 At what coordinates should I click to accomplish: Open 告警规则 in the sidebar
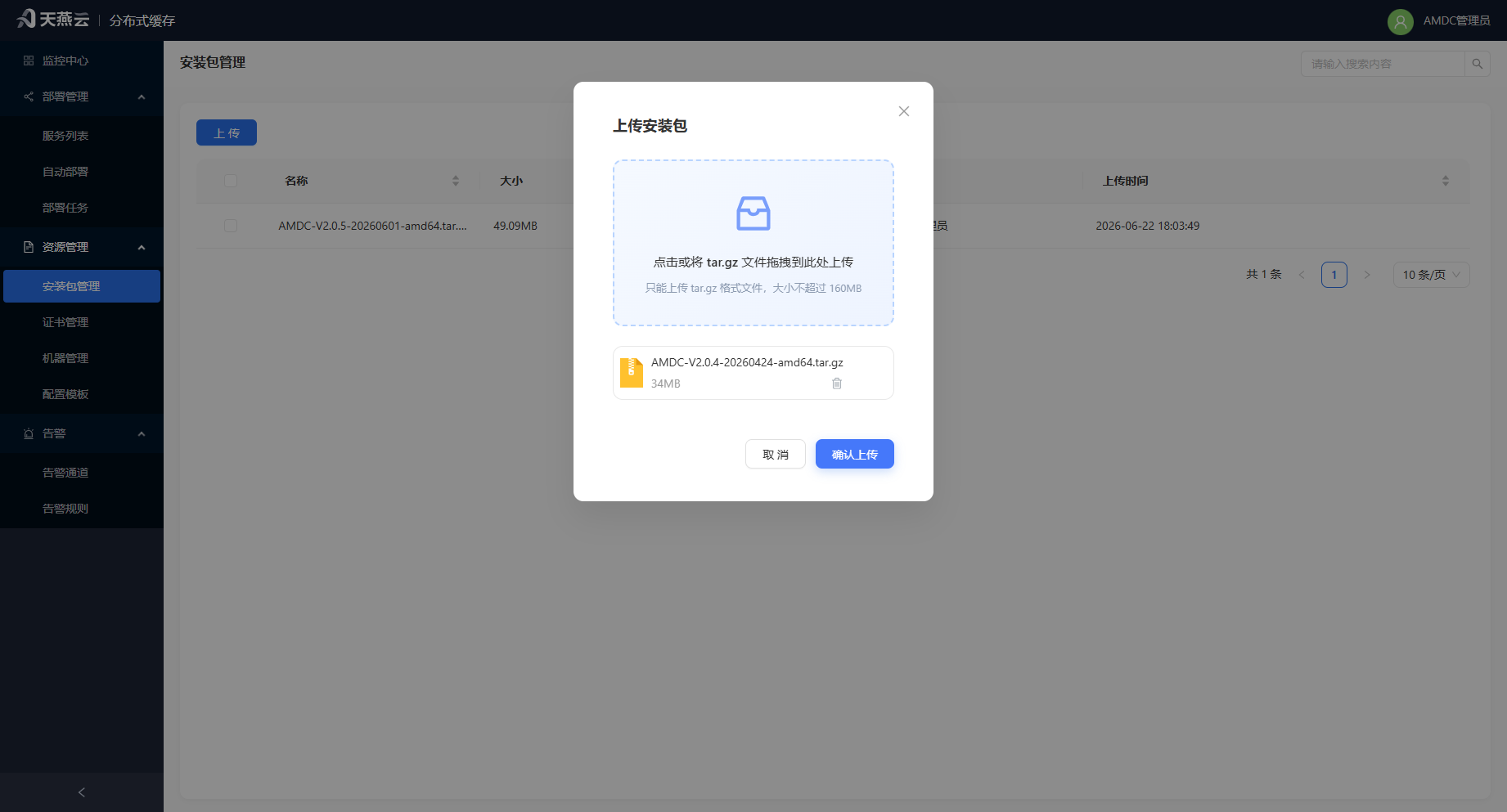(82, 509)
